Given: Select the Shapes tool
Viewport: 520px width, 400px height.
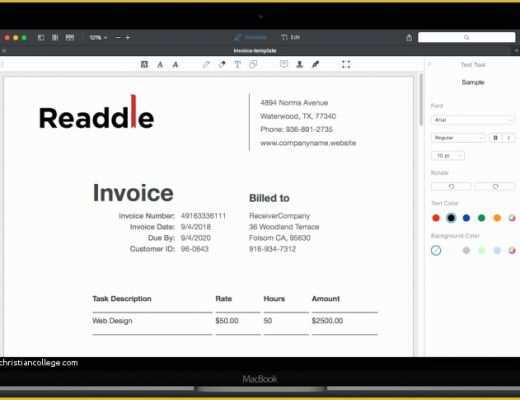Looking at the screenshot, I should (253, 64).
